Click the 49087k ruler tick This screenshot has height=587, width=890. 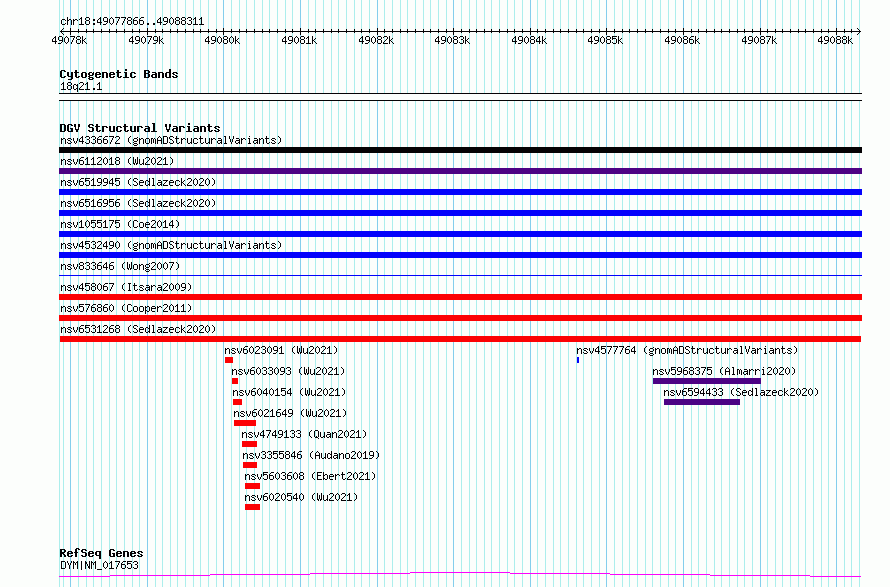tap(759, 40)
